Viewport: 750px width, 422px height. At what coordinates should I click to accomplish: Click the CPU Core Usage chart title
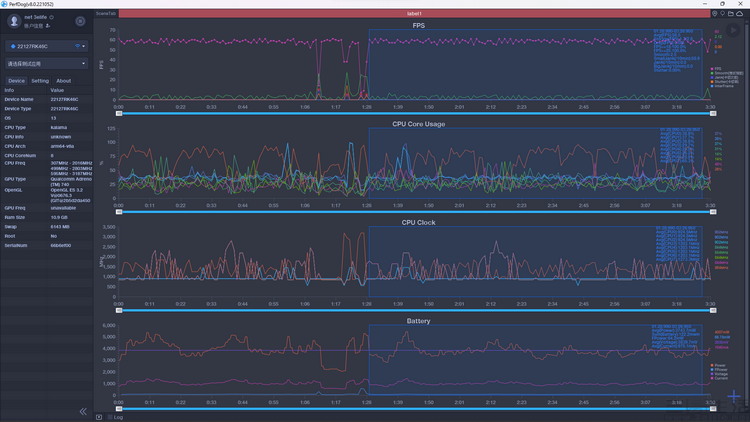(x=419, y=124)
